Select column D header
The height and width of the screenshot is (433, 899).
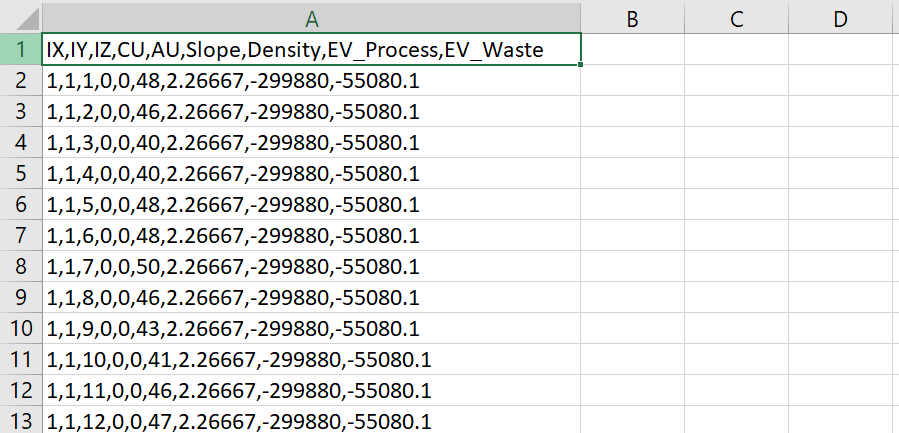[840, 17]
